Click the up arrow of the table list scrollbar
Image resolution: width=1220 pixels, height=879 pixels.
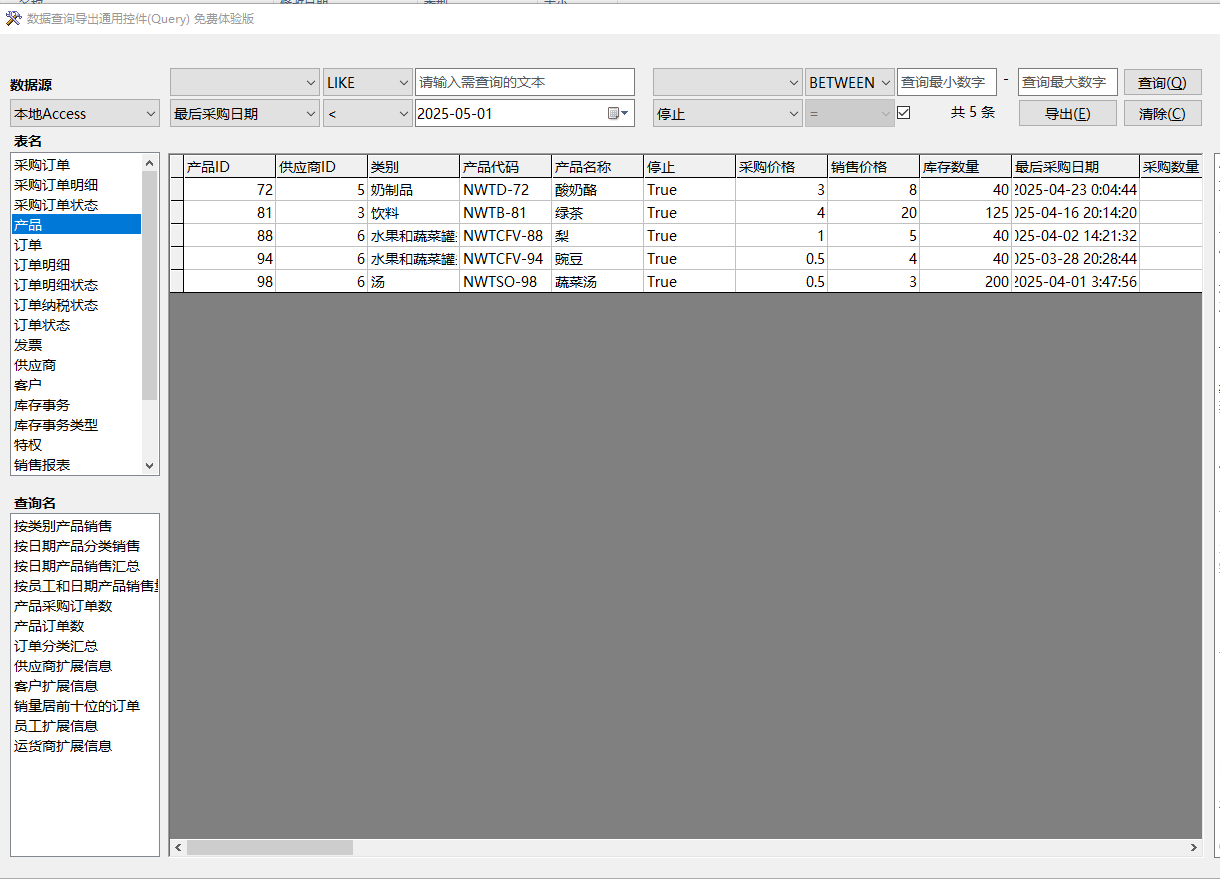(x=150, y=162)
